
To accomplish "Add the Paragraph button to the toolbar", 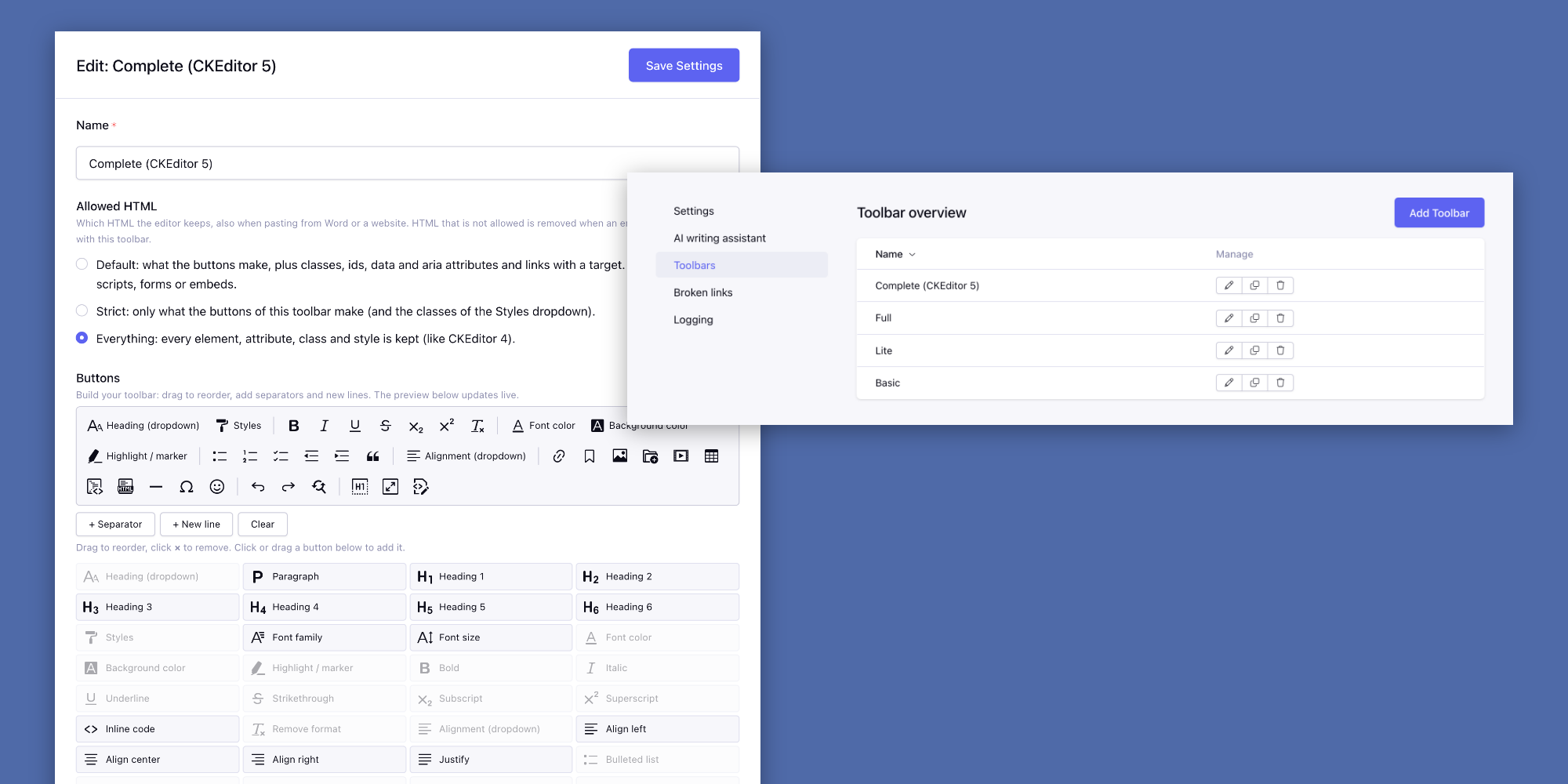I will tap(325, 576).
